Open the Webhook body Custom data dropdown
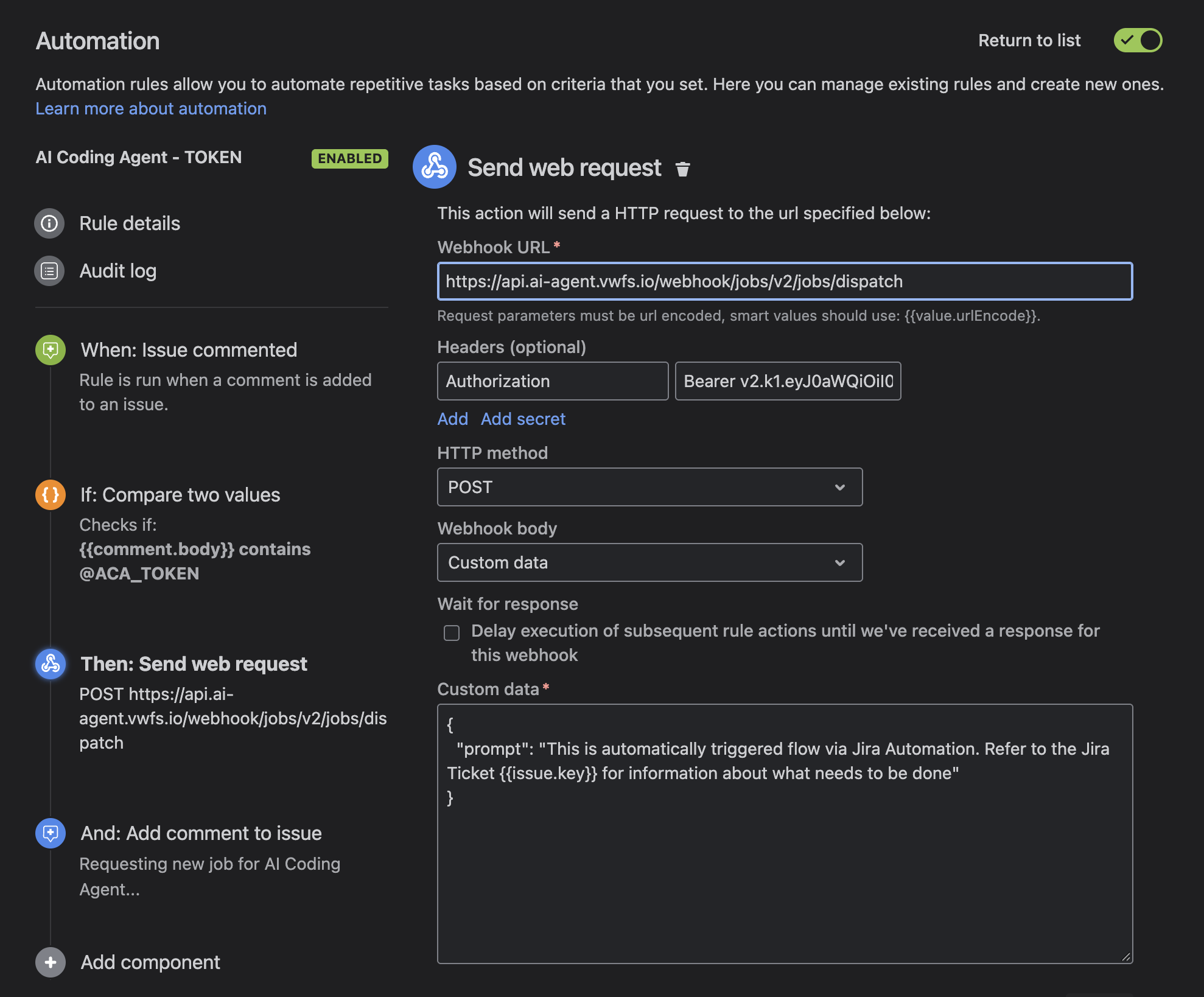The image size is (1204, 997). [649, 562]
